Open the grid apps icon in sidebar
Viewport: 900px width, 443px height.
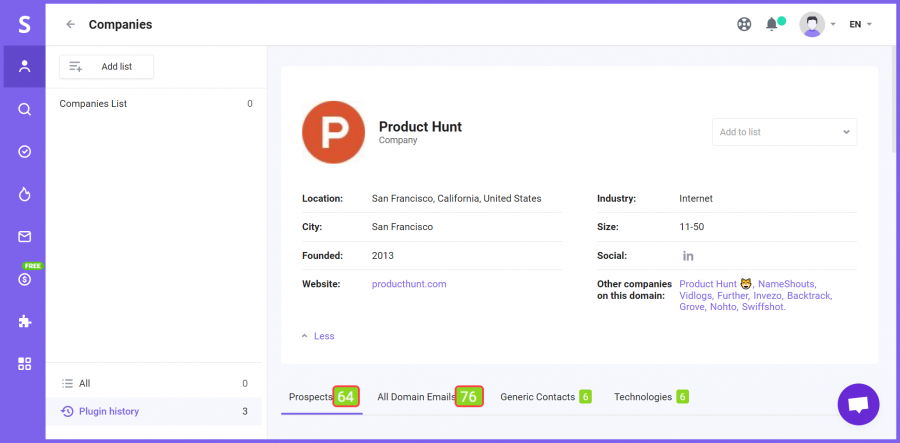[x=24, y=364]
